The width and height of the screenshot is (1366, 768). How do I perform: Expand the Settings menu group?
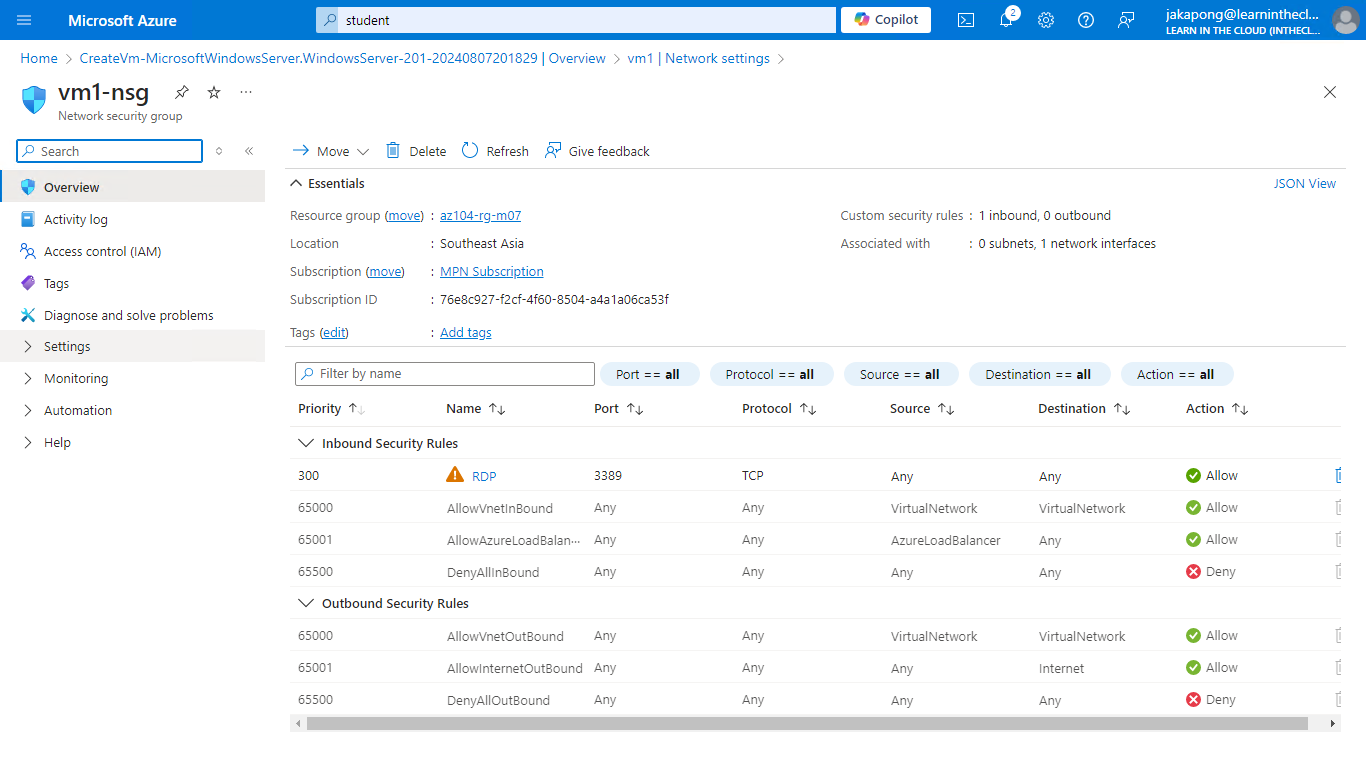point(132,346)
